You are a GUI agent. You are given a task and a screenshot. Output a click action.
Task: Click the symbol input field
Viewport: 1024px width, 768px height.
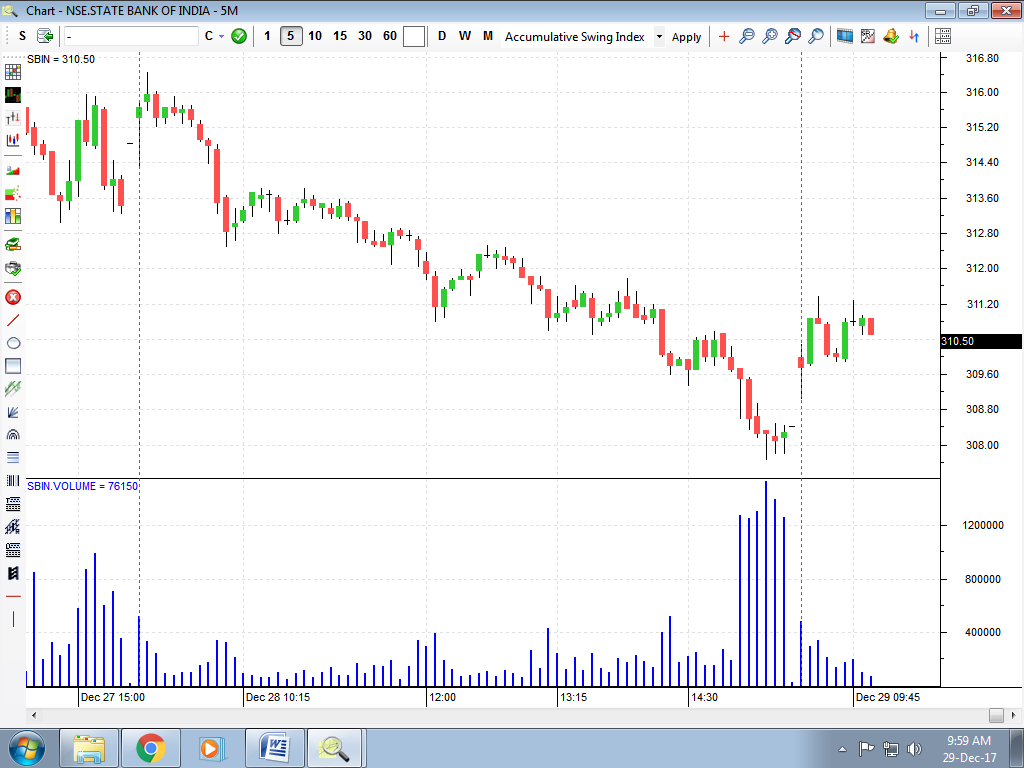[x=131, y=37]
